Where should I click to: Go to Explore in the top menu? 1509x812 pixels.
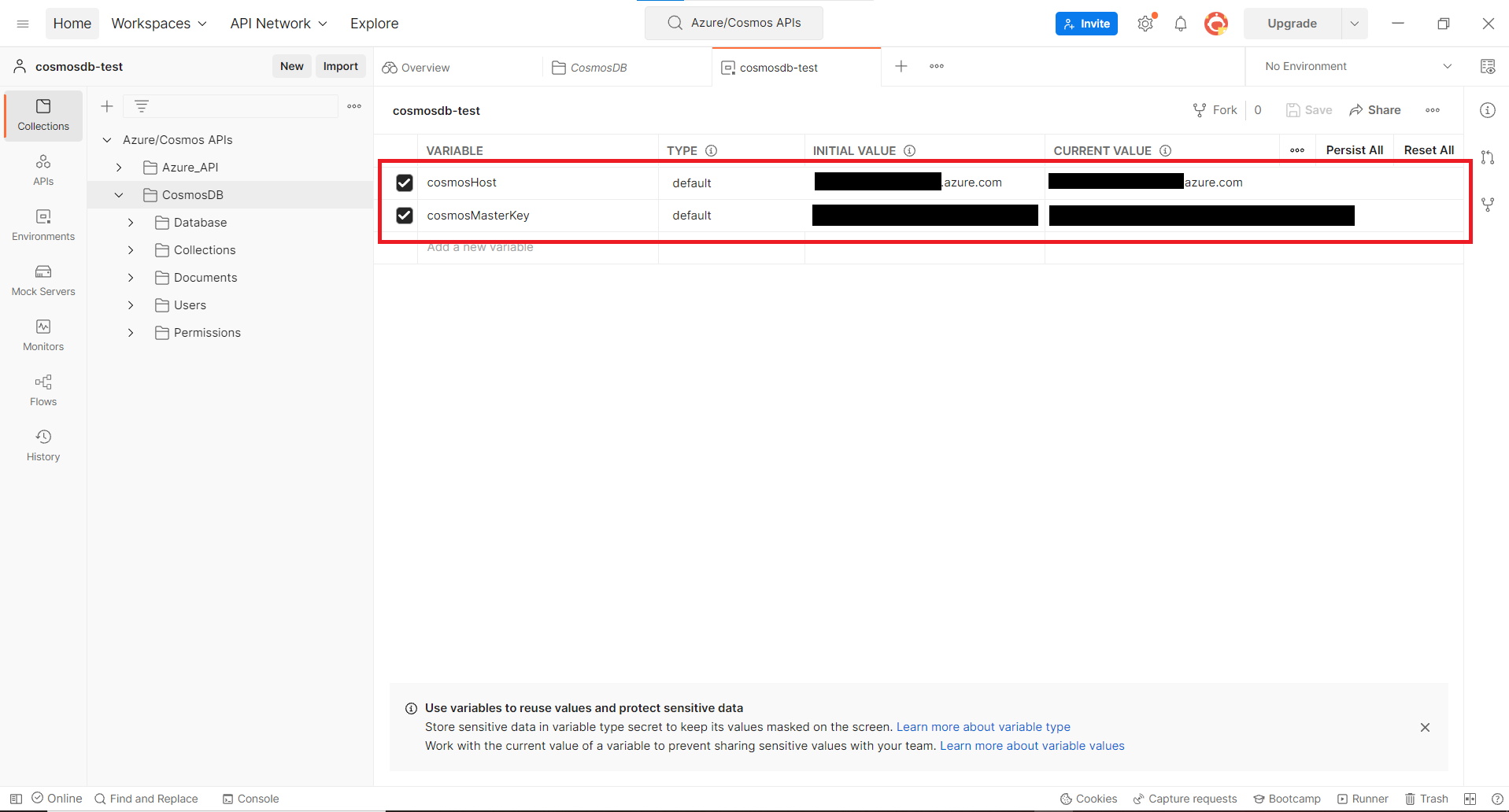click(375, 24)
